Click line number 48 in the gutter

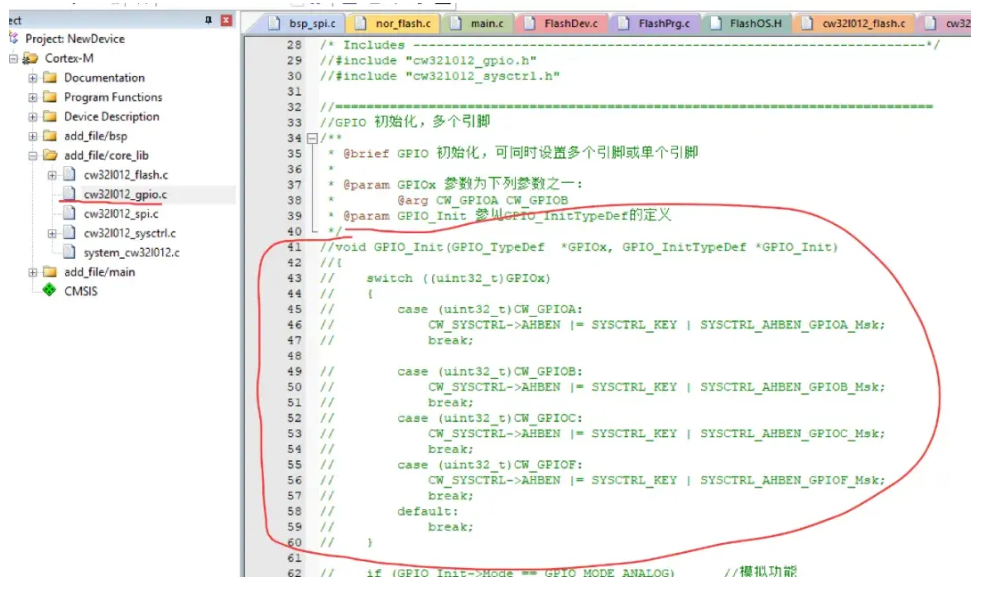coord(294,356)
